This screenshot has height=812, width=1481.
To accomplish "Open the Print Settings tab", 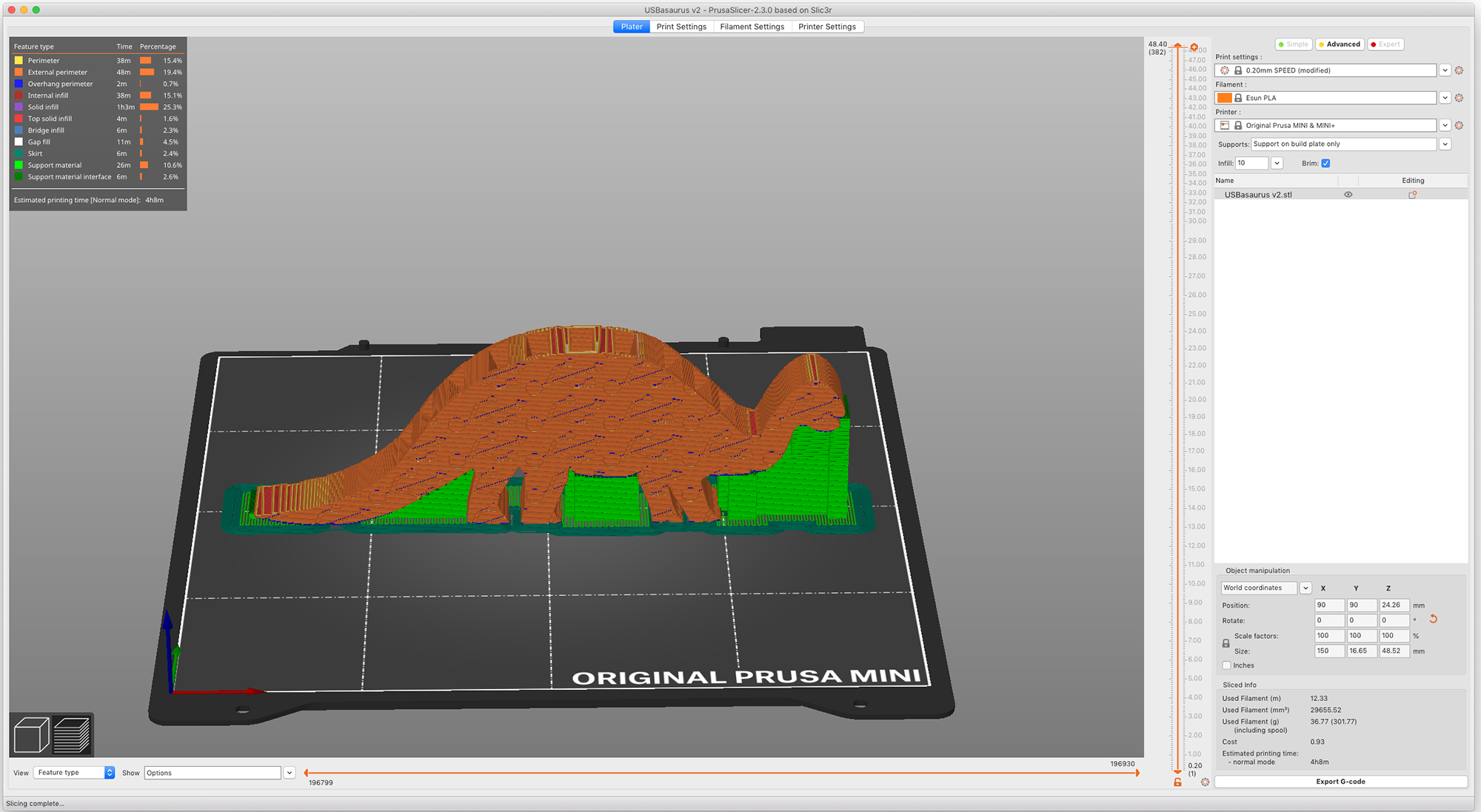I will point(681,27).
